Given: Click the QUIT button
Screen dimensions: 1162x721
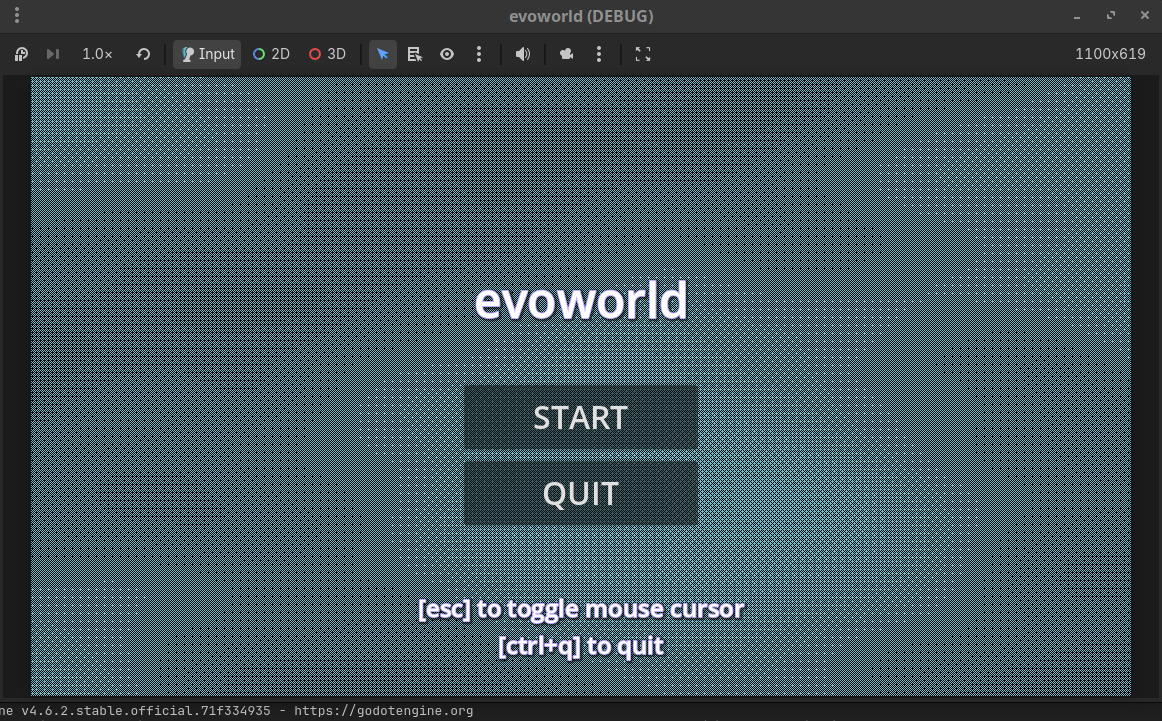Looking at the screenshot, I should 580,494.
